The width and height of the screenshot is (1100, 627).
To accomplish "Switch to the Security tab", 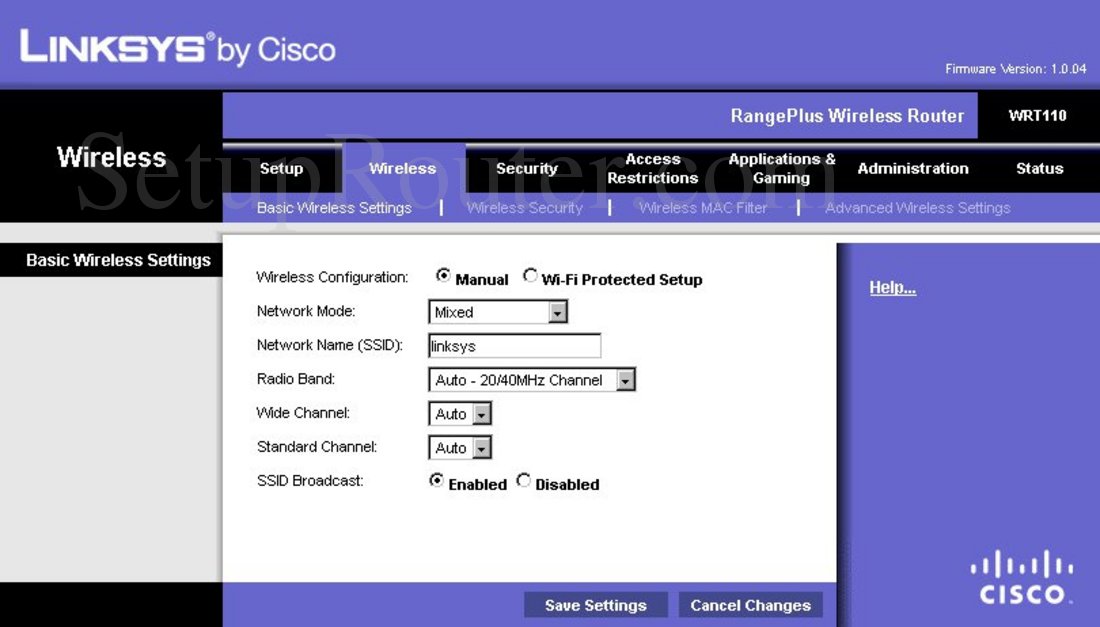I will [x=526, y=169].
